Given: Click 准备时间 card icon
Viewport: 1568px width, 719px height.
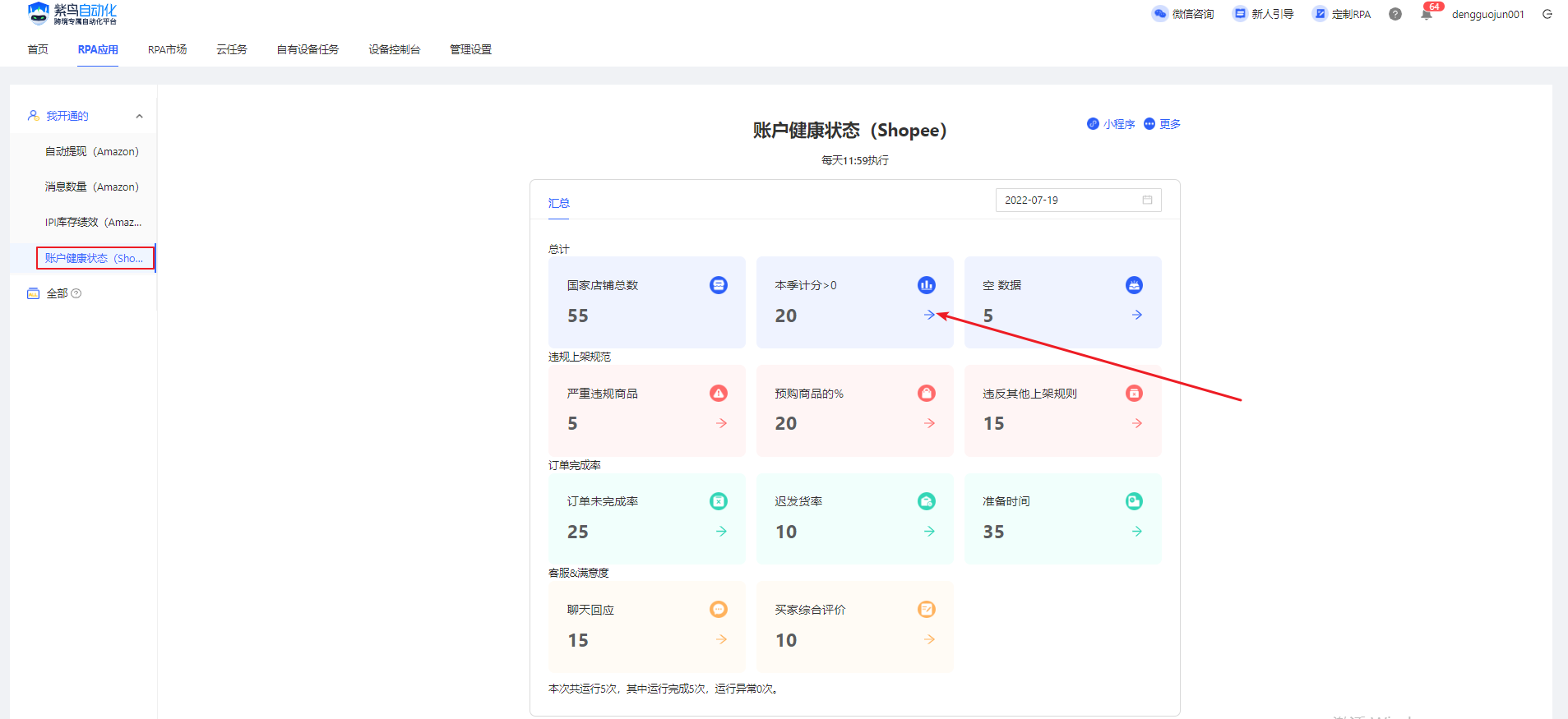Looking at the screenshot, I should click(x=1135, y=501).
